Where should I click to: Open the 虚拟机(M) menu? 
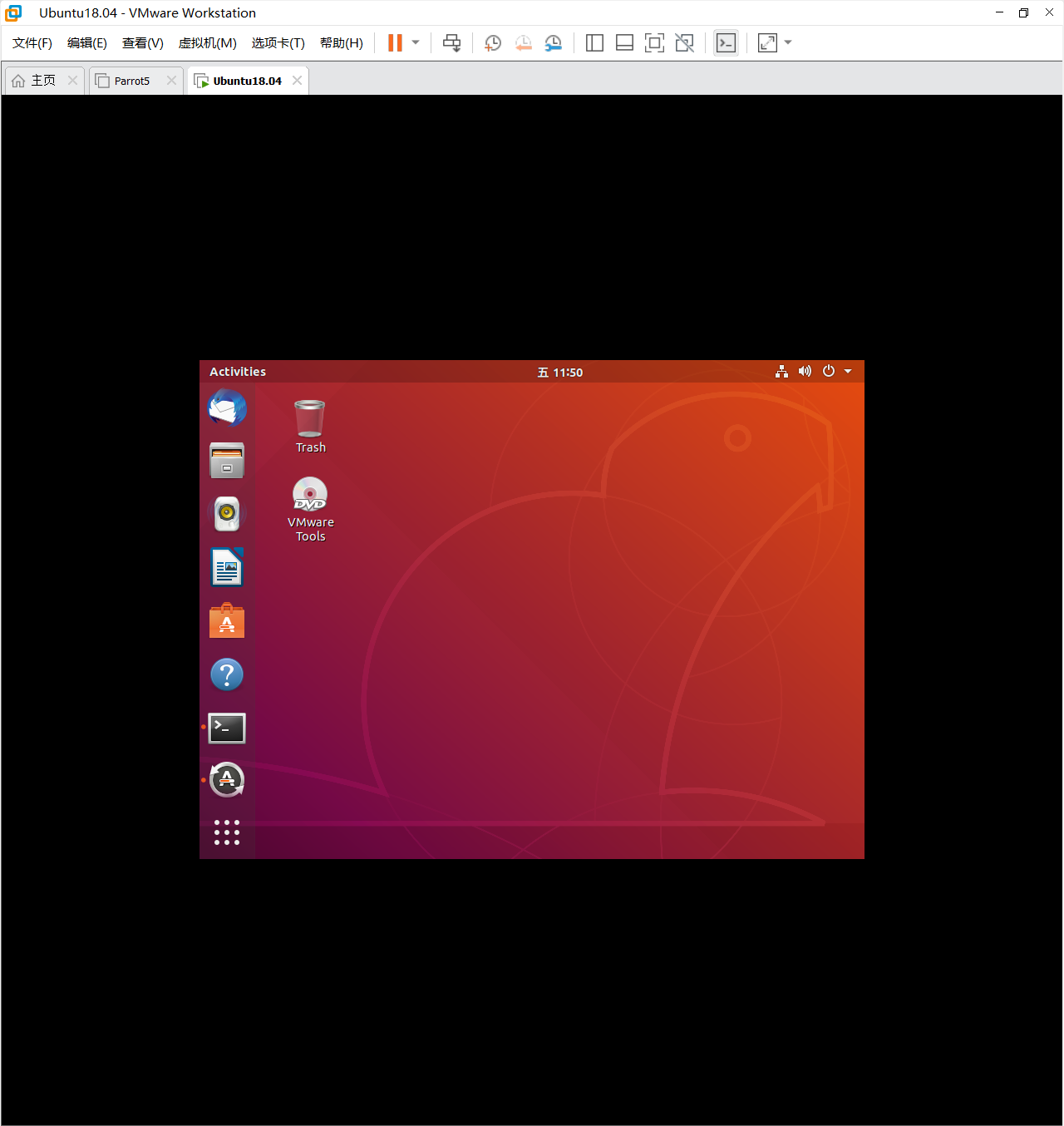(208, 43)
